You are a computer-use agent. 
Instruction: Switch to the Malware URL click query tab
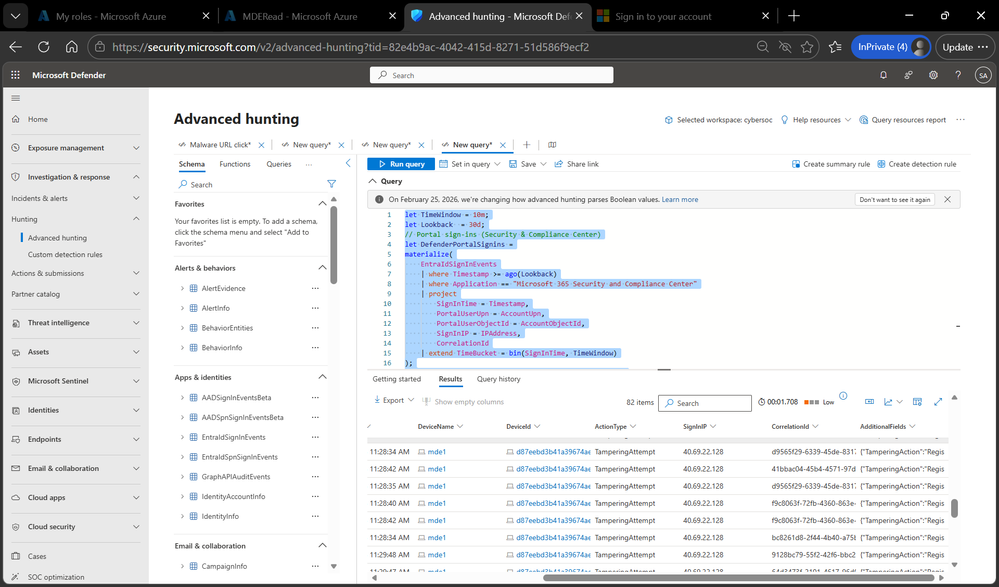click(x=213, y=143)
